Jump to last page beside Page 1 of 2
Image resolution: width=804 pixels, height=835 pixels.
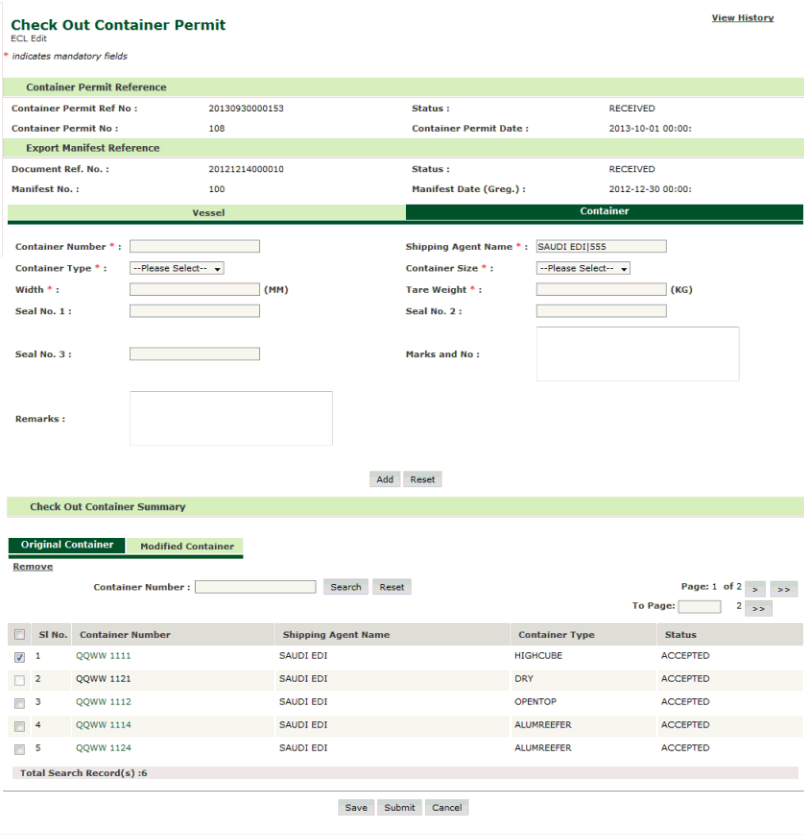[784, 589]
